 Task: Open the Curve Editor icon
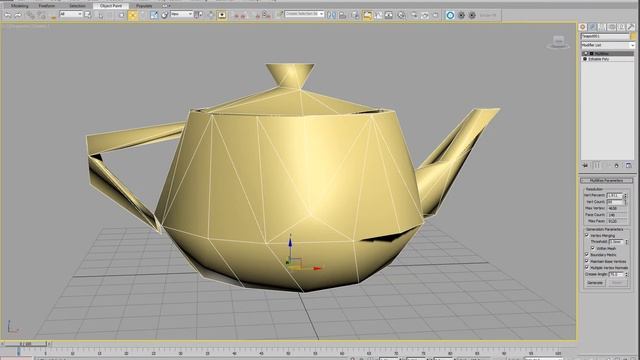(378, 15)
